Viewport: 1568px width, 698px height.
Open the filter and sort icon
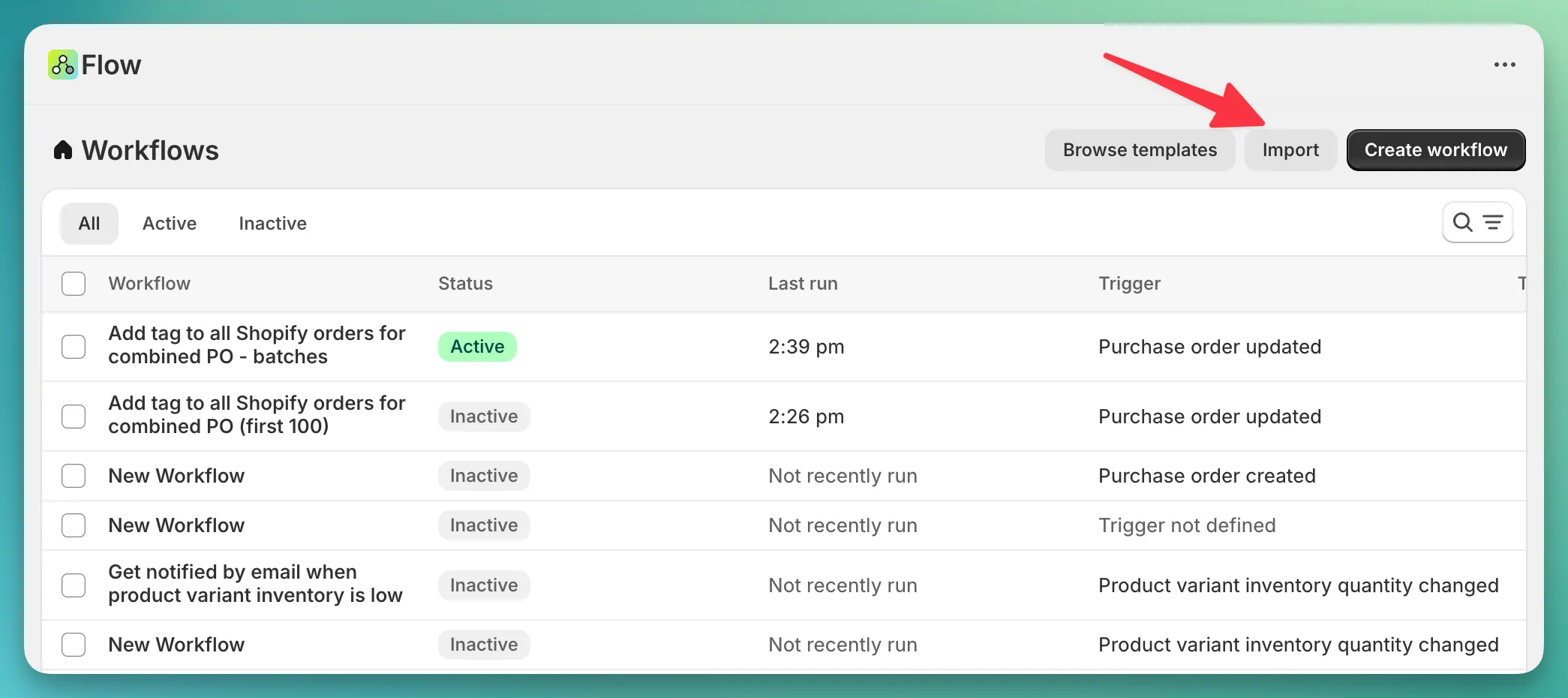click(1494, 222)
